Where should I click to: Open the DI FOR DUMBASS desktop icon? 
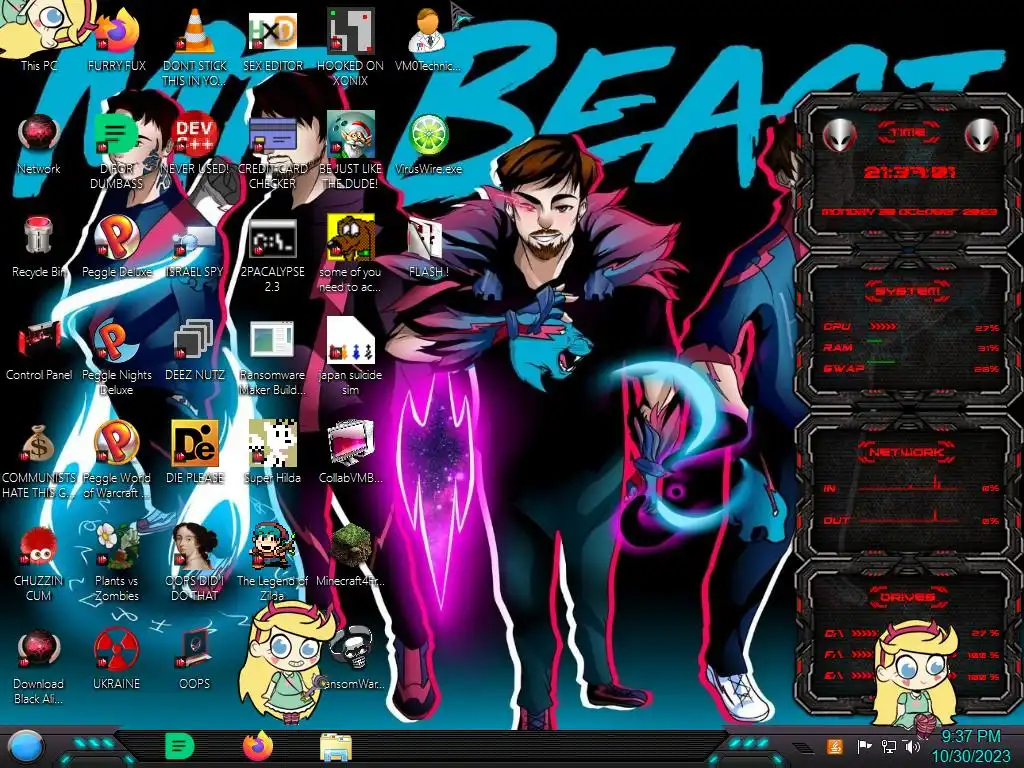117,136
